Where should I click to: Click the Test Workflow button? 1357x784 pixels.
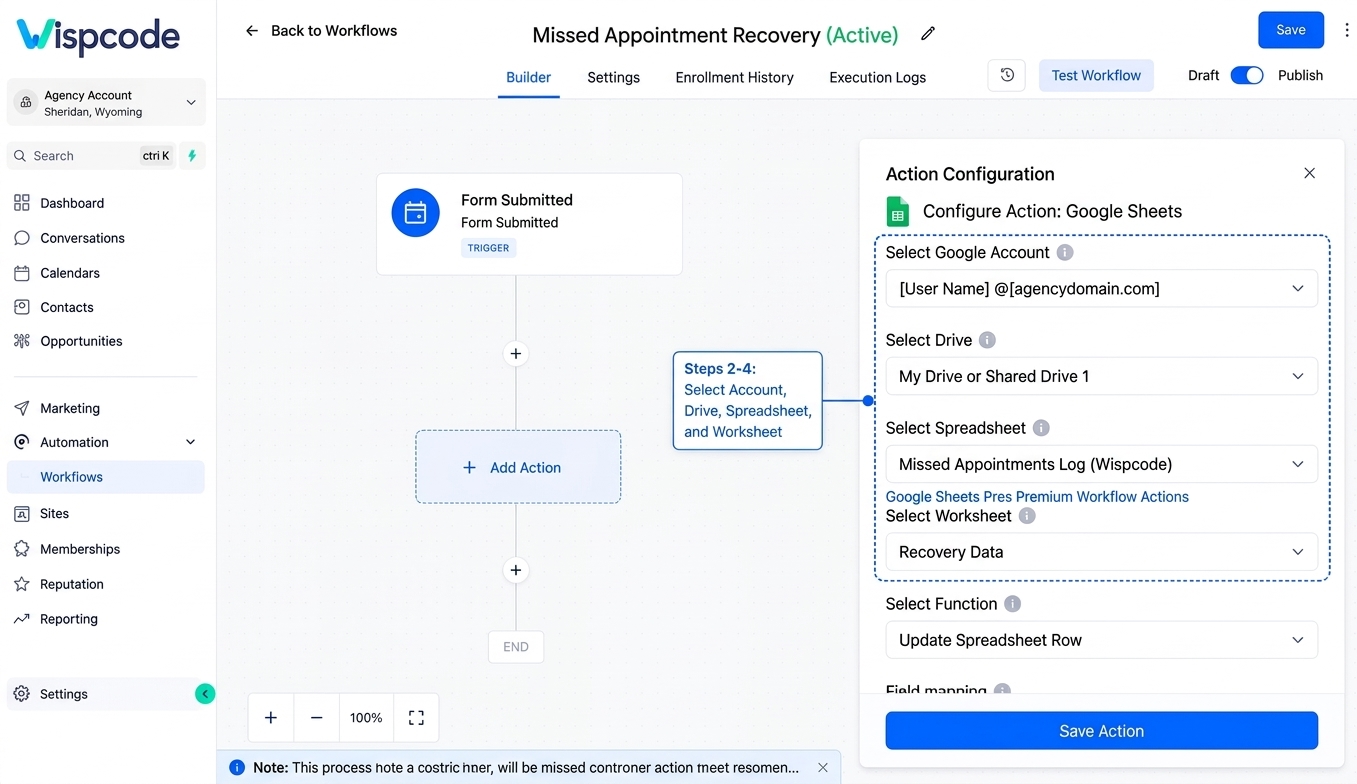coord(1096,75)
